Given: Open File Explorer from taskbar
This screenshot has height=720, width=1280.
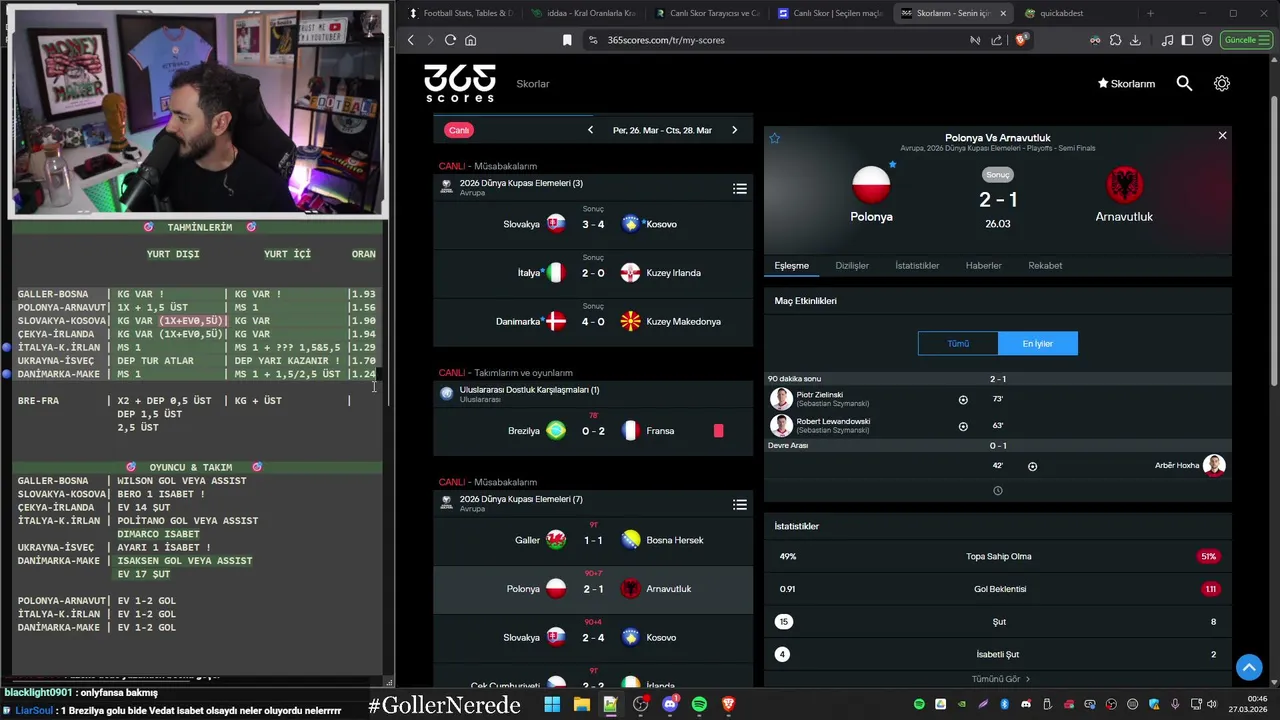Looking at the screenshot, I should (581, 704).
